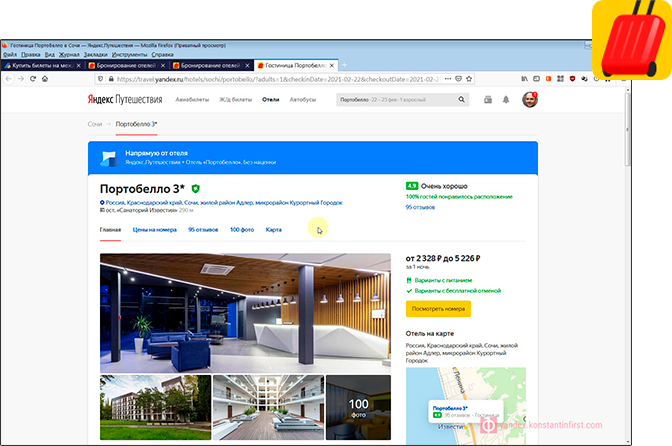
Task: Select the '100 фото' hotel tab
Action: click(242, 230)
